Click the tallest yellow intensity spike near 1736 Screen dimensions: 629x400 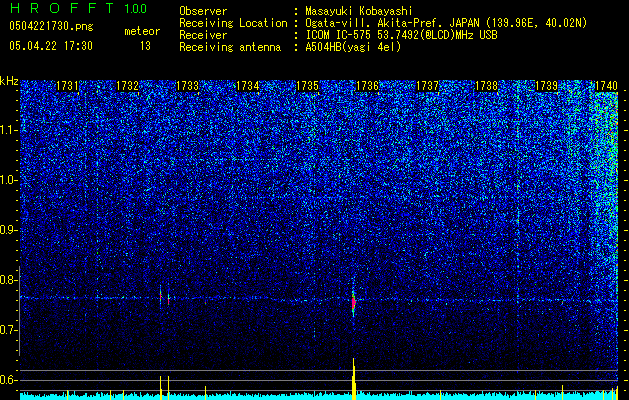click(x=353, y=378)
